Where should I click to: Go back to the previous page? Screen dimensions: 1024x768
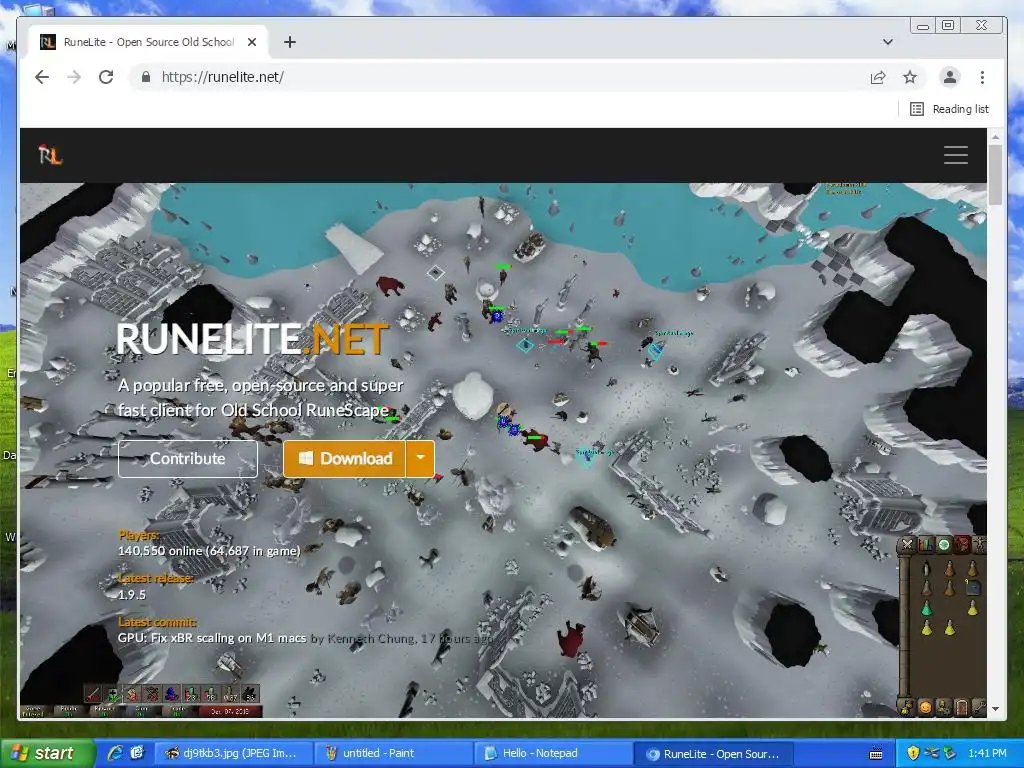pos(42,77)
